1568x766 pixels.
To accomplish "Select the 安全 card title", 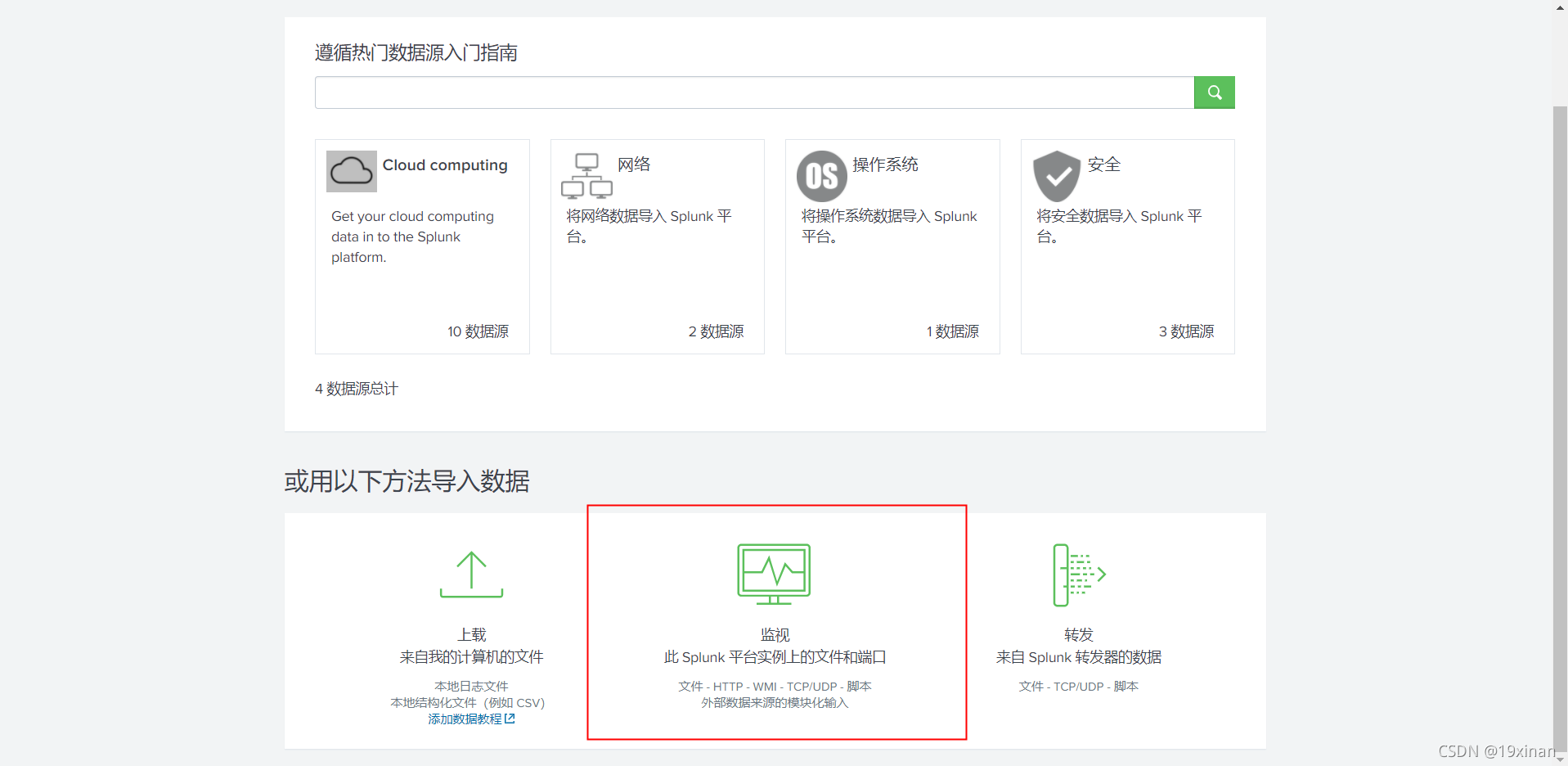I will pyautogui.click(x=1103, y=164).
